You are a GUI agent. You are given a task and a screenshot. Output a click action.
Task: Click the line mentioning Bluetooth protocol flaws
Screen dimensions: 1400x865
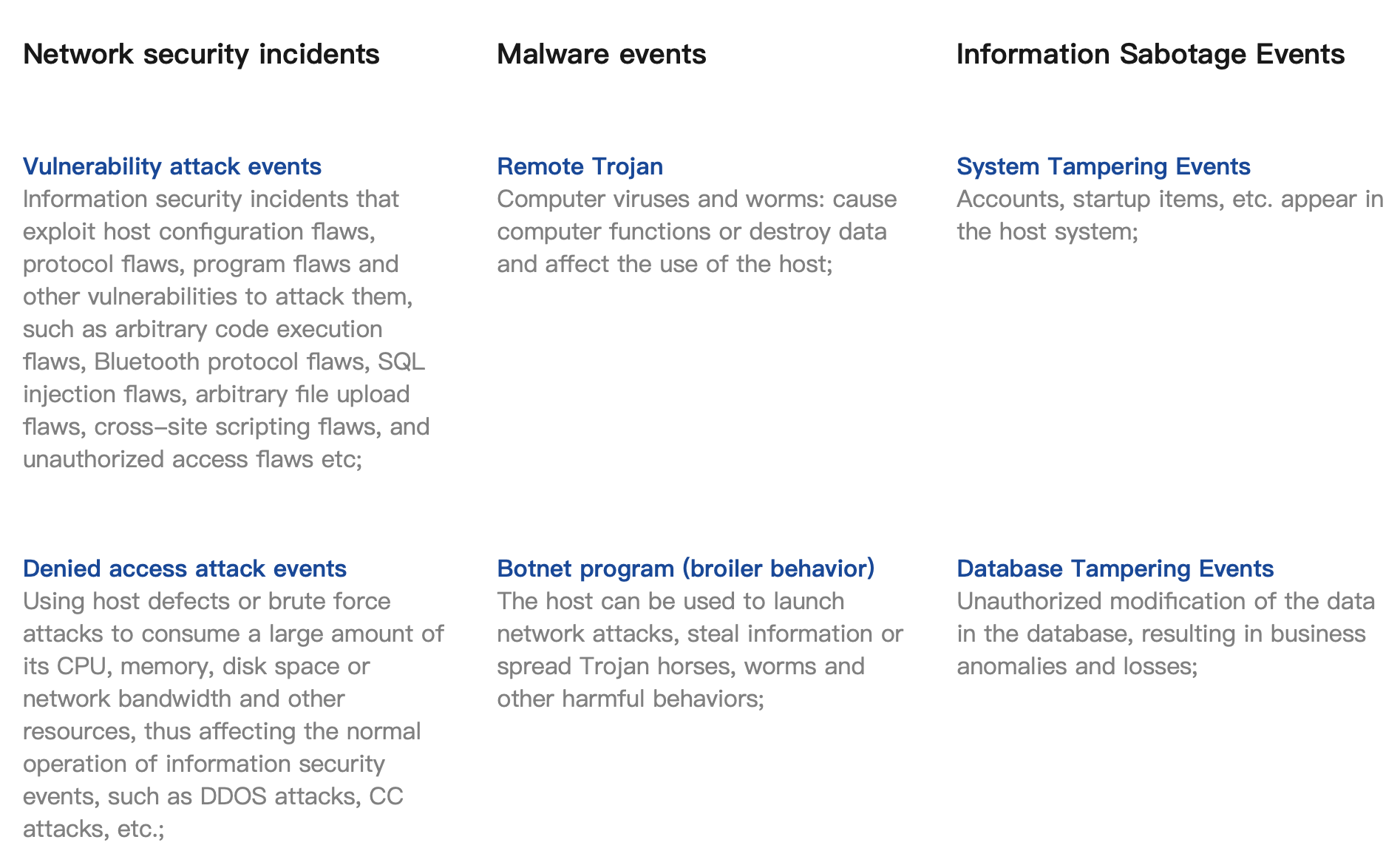(224, 362)
